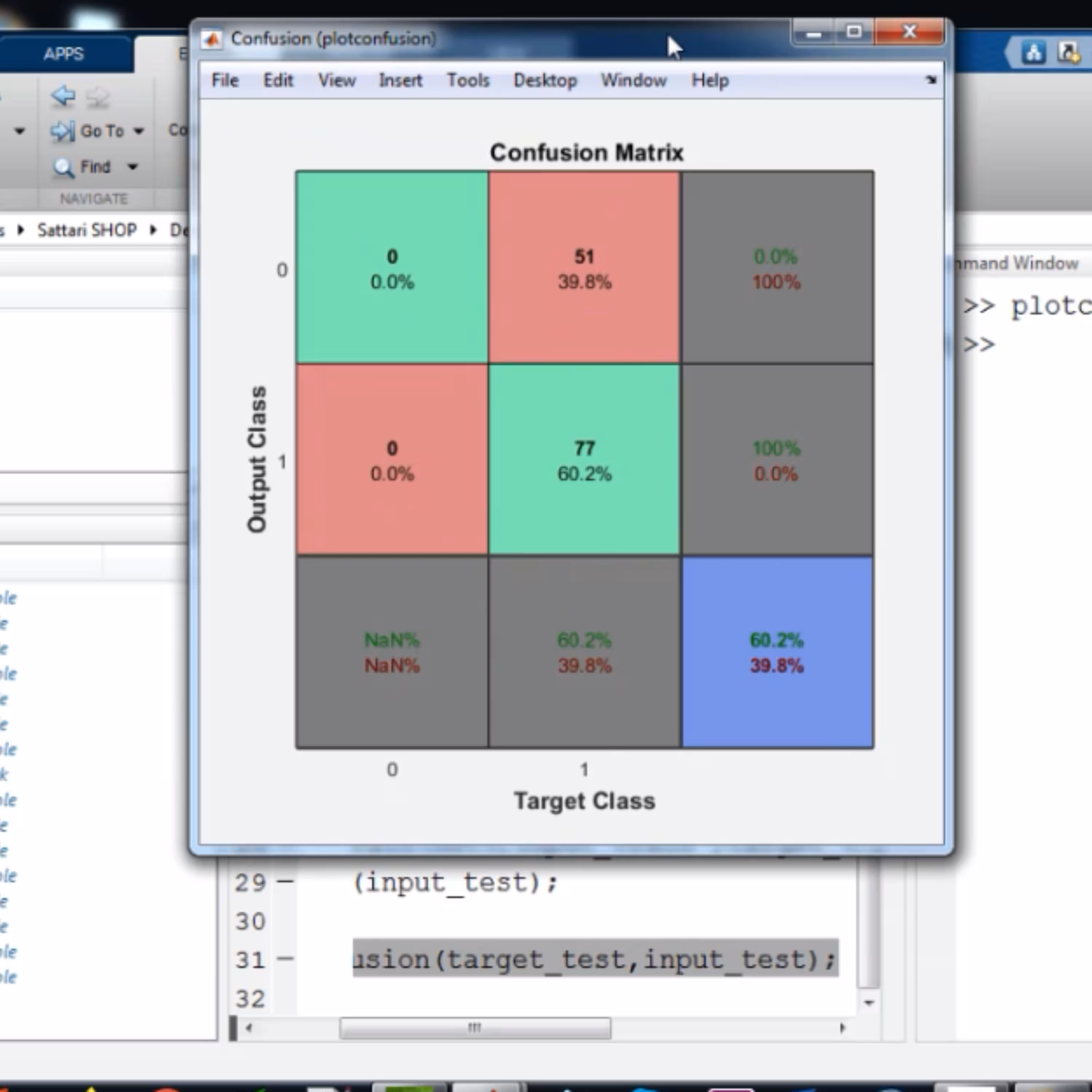
Task: Click the editor horizontal scrollbar's right arrow
Action: (842, 1028)
